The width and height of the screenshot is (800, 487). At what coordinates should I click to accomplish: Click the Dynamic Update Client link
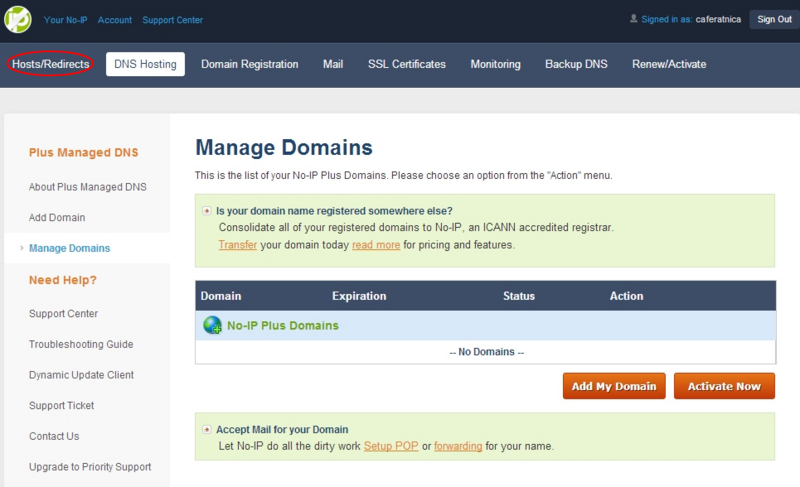(x=81, y=375)
